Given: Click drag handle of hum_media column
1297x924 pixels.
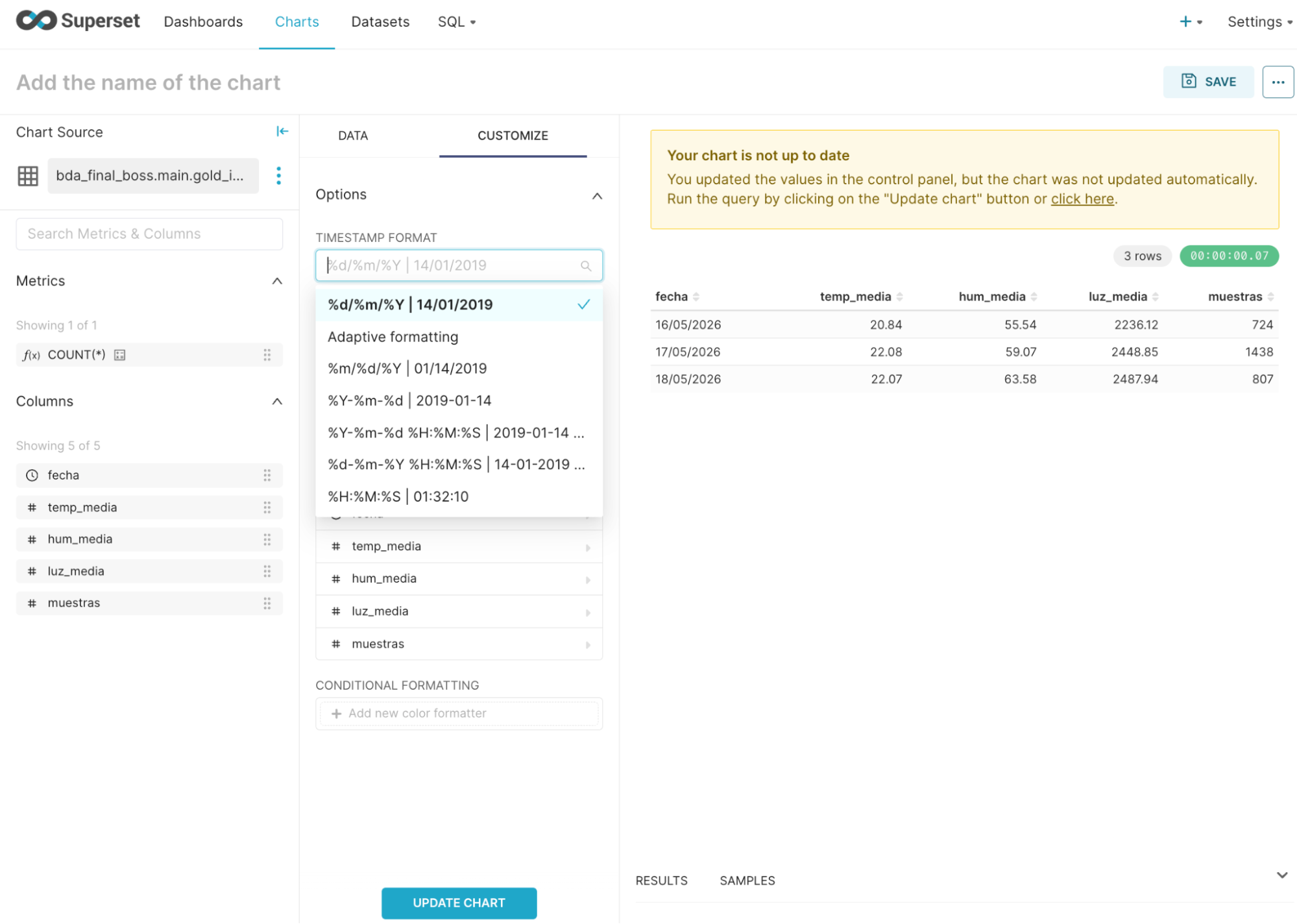Looking at the screenshot, I should coord(267,539).
